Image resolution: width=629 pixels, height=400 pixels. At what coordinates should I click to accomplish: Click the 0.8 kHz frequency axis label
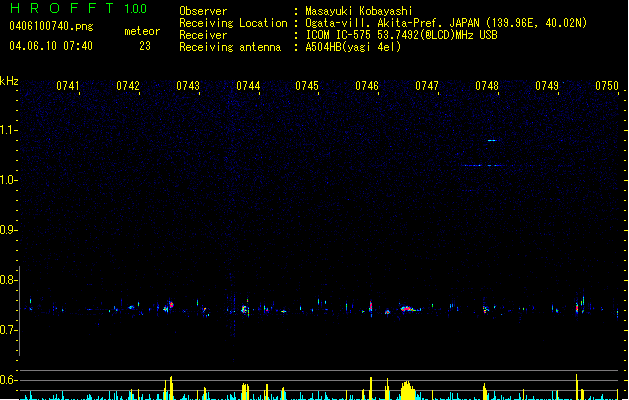(x=8, y=280)
